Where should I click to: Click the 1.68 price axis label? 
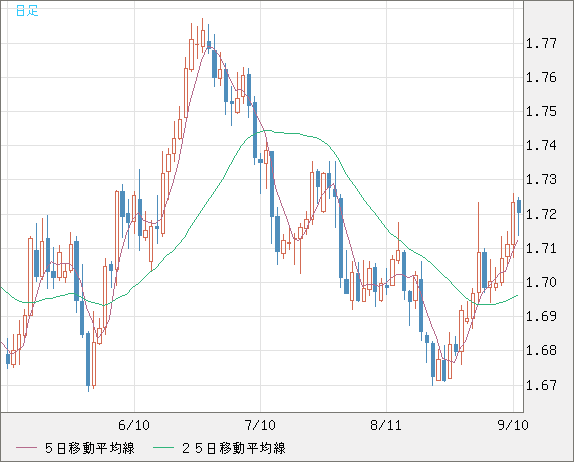click(x=541, y=351)
